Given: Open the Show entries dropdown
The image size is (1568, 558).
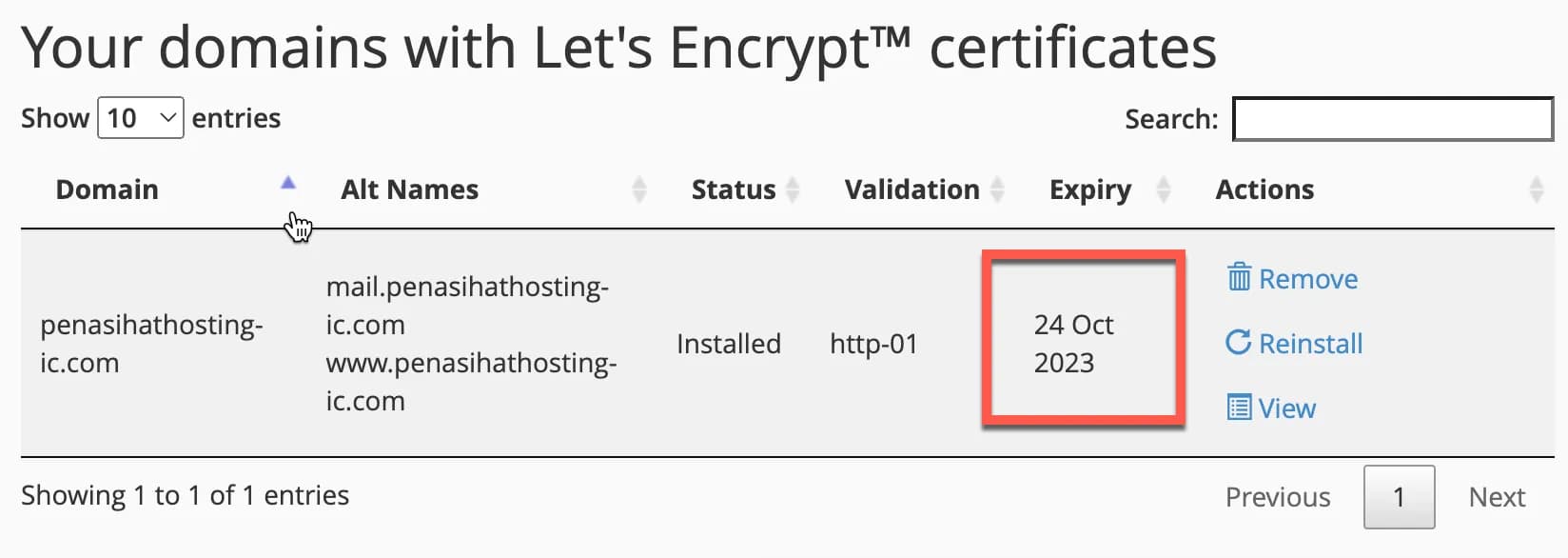Looking at the screenshot, I should click(140, 117).
